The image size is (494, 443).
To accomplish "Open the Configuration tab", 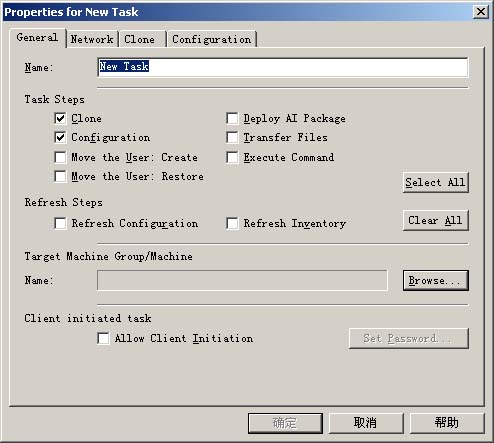I will (x=211, y=39).
